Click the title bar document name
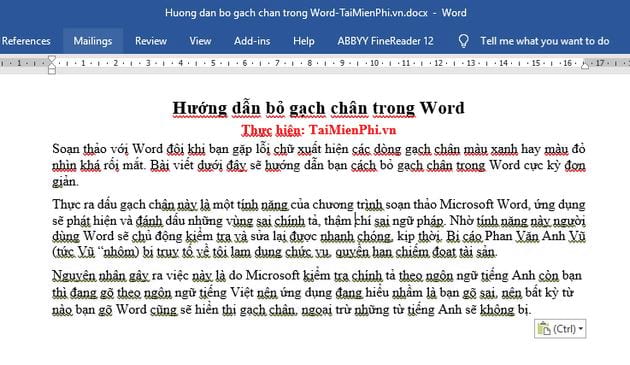630x365 pixels. pos(296,12)
